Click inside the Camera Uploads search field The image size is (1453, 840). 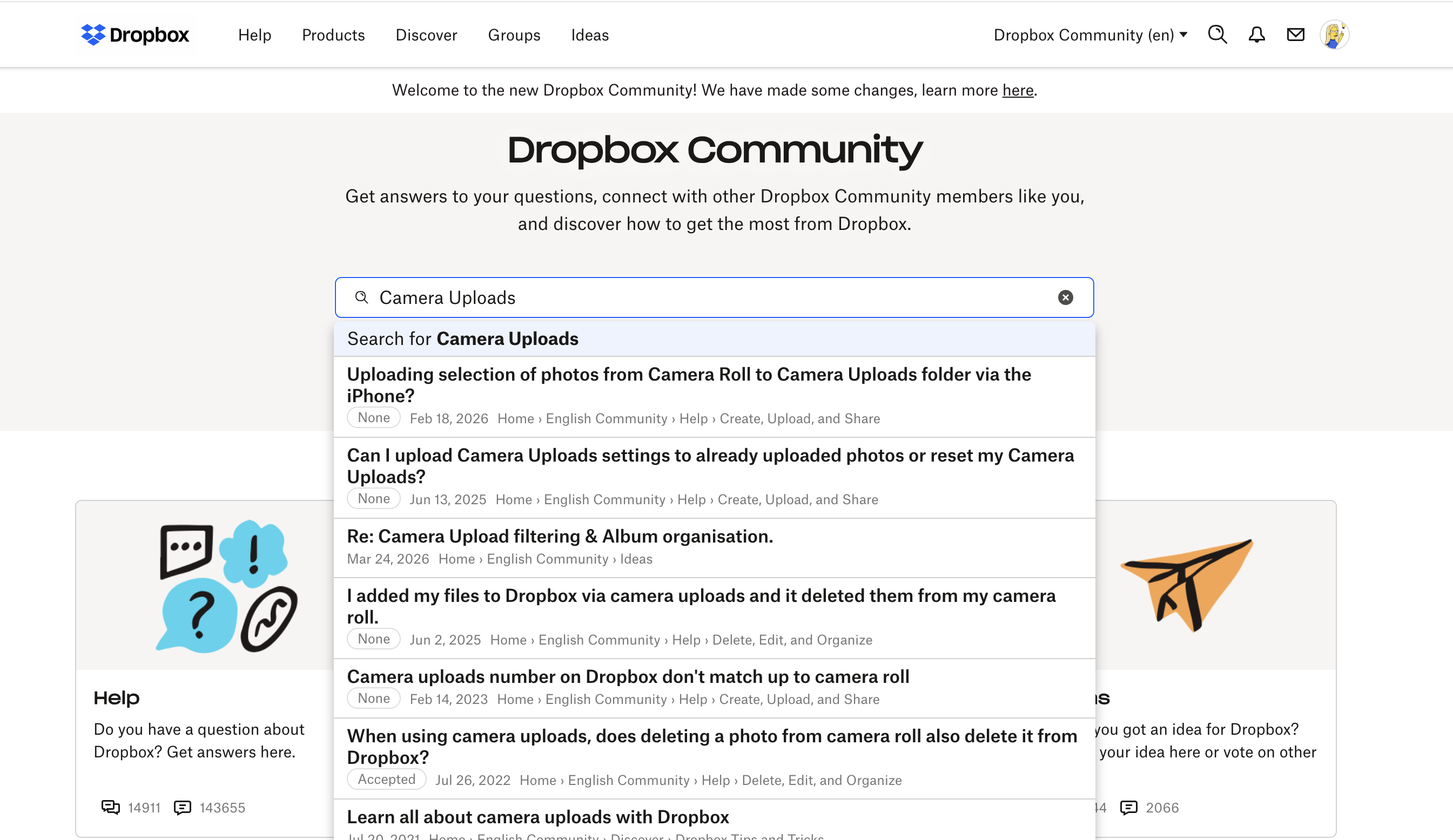[714, 297]
